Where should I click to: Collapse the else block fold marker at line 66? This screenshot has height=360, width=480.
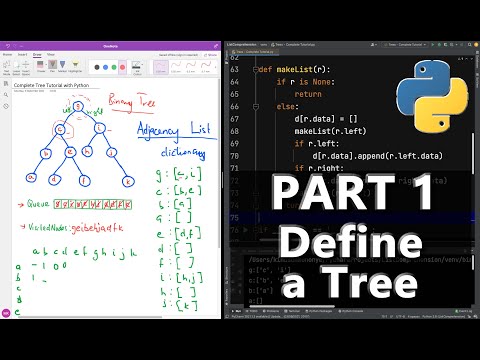coord(256,107)
